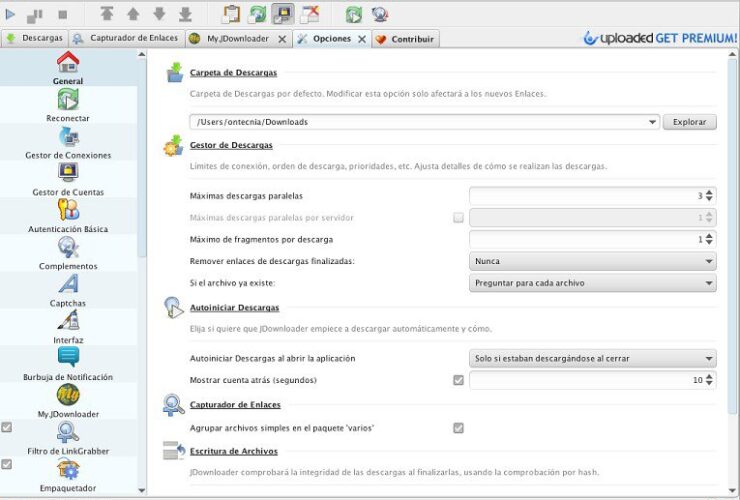Click the main panel vertical scrollbar
This screenshot has height=500, width=740.
[x=732, y=236]
